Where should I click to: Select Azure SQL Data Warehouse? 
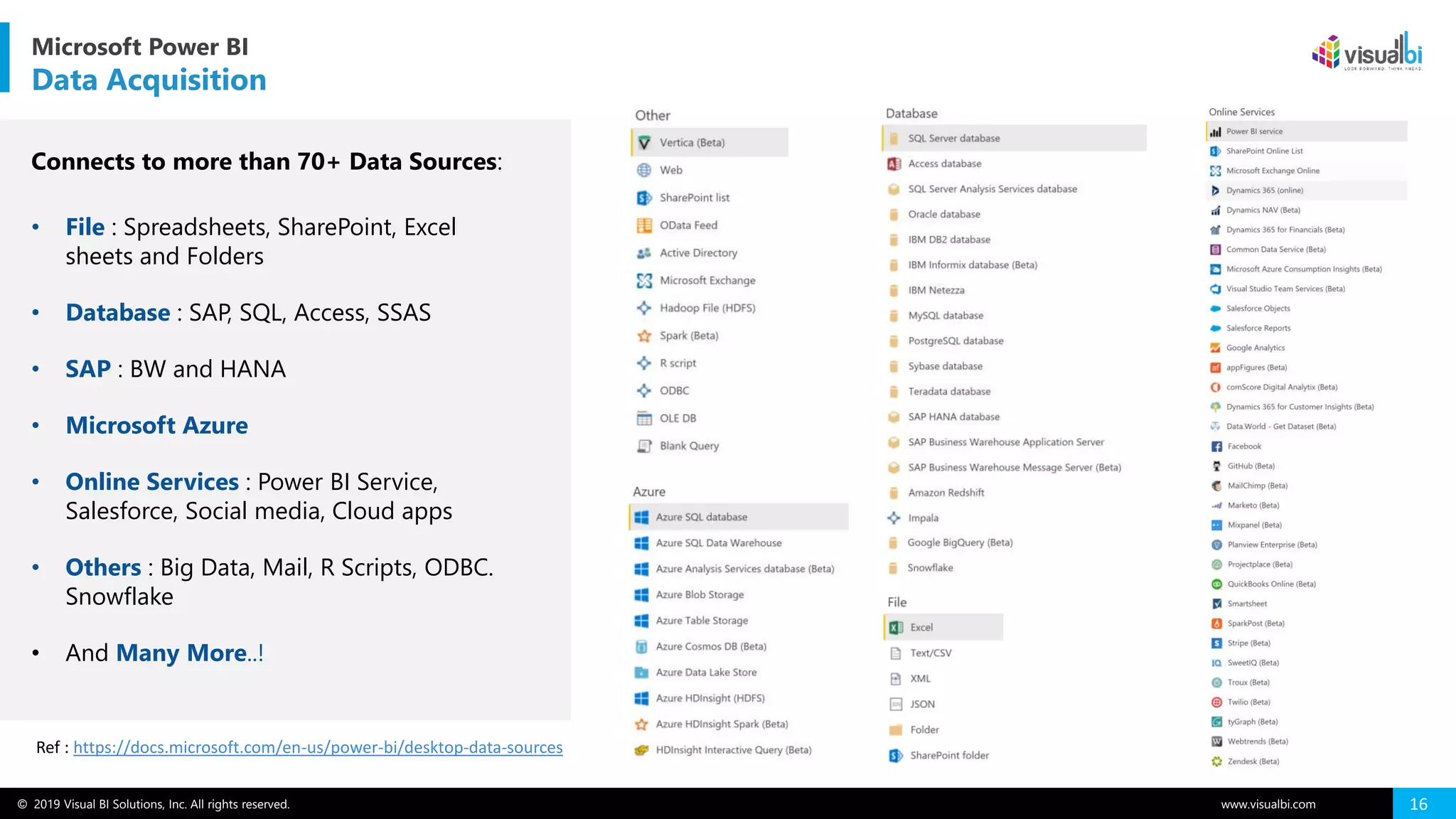tap(708, 543)
